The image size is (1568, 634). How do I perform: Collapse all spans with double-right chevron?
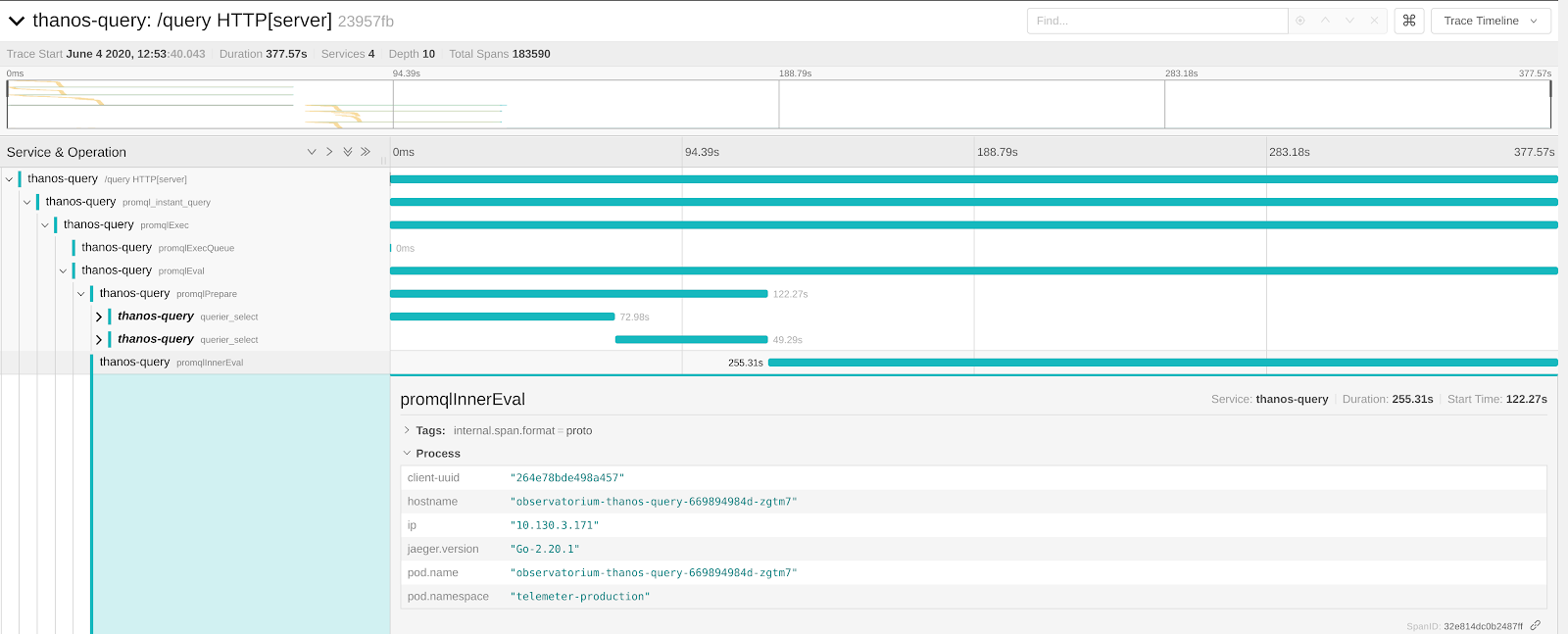[x=366, y=152]
